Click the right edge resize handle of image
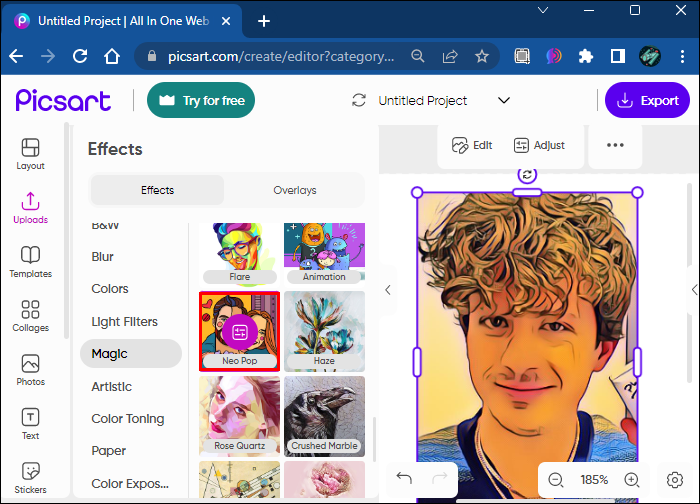700x504 pixels. [x=638, y=362]
